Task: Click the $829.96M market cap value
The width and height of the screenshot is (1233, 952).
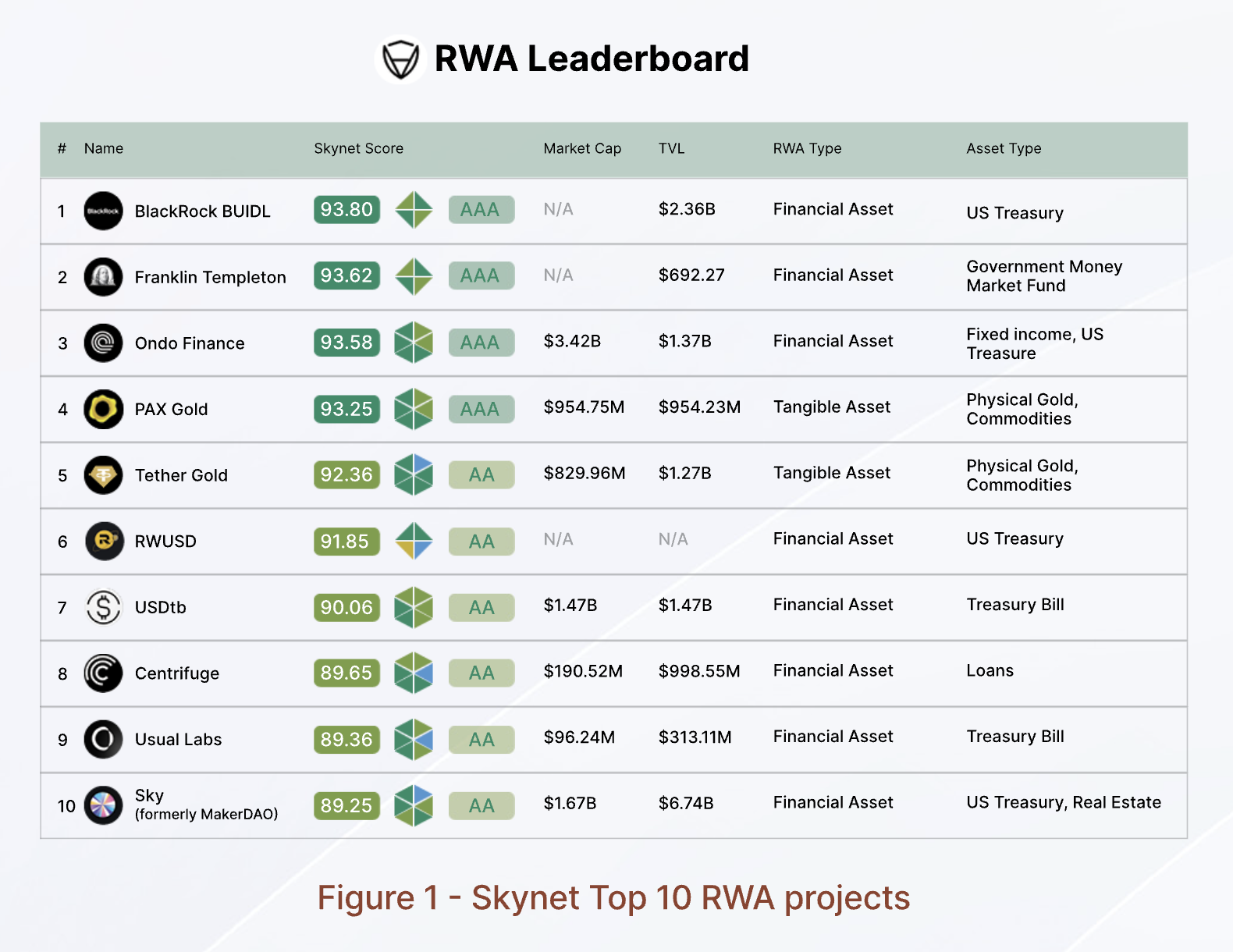Action: tap(585, 473)
